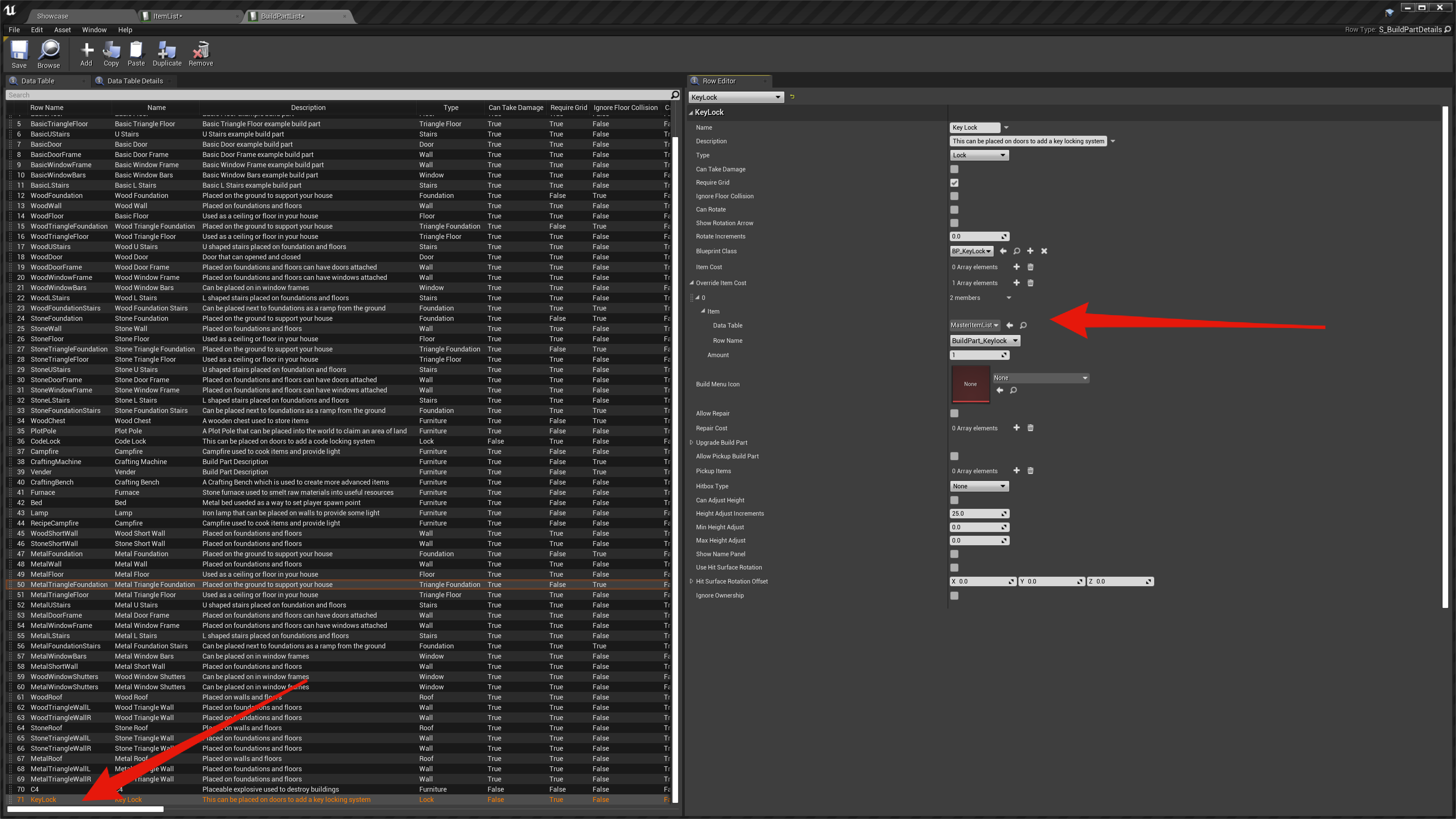1456x819 pixels.
Task: Click the data table Search field
Action: [x=339, y=95]
